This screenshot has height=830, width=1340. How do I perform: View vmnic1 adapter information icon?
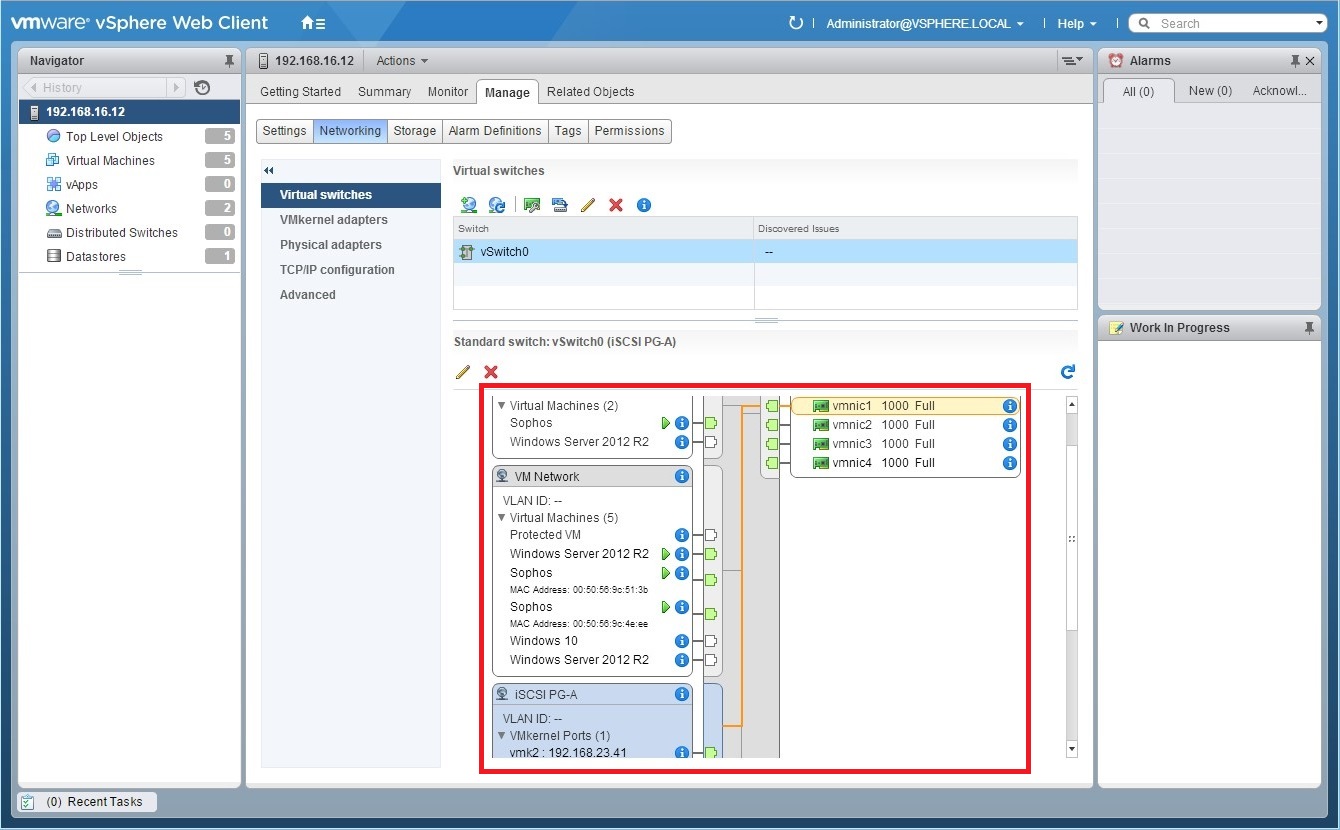click(x=1009, y=405)
